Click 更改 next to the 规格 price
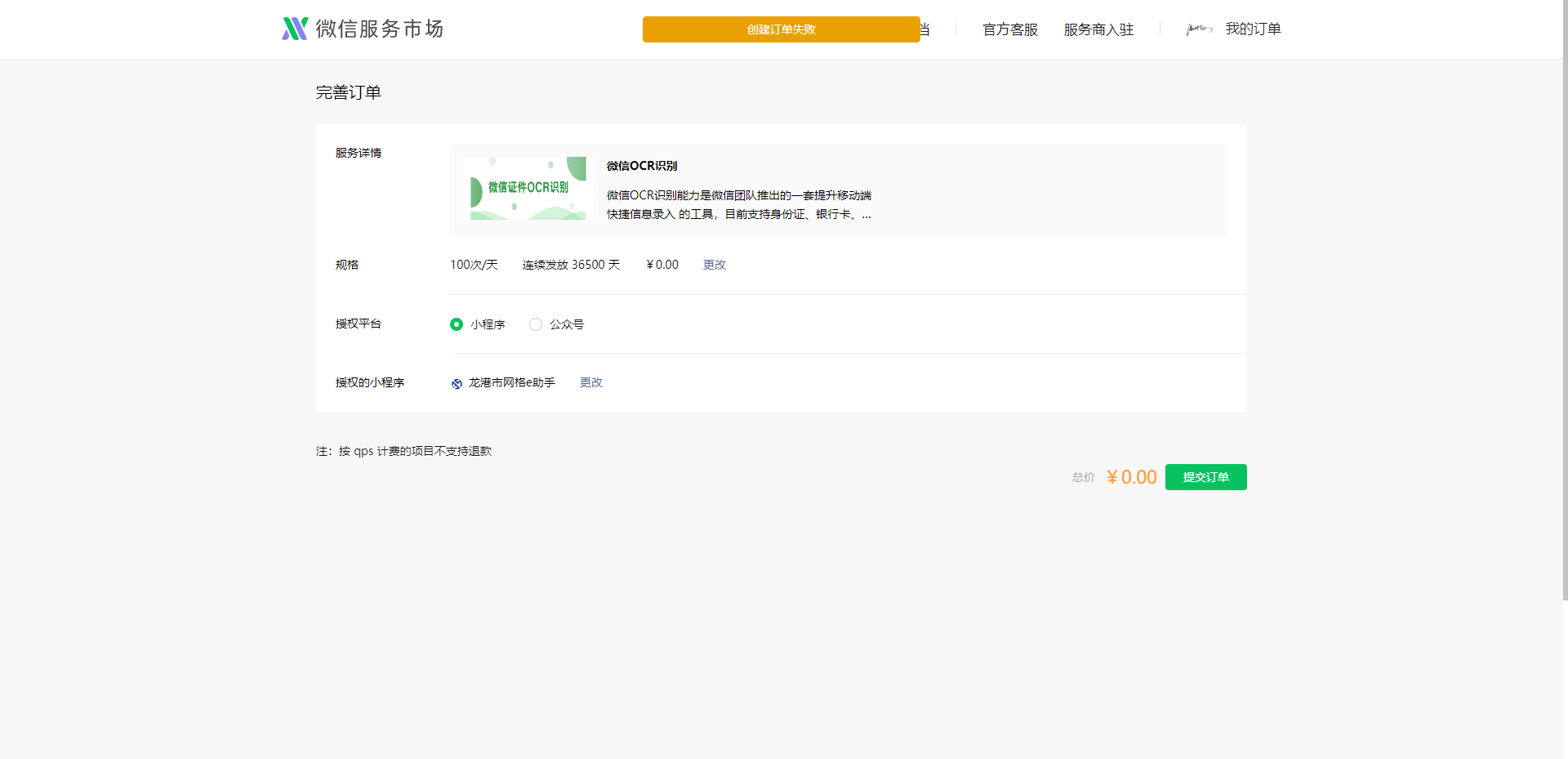Viewport: 1568px width, 759px height. tap(715, 265)
